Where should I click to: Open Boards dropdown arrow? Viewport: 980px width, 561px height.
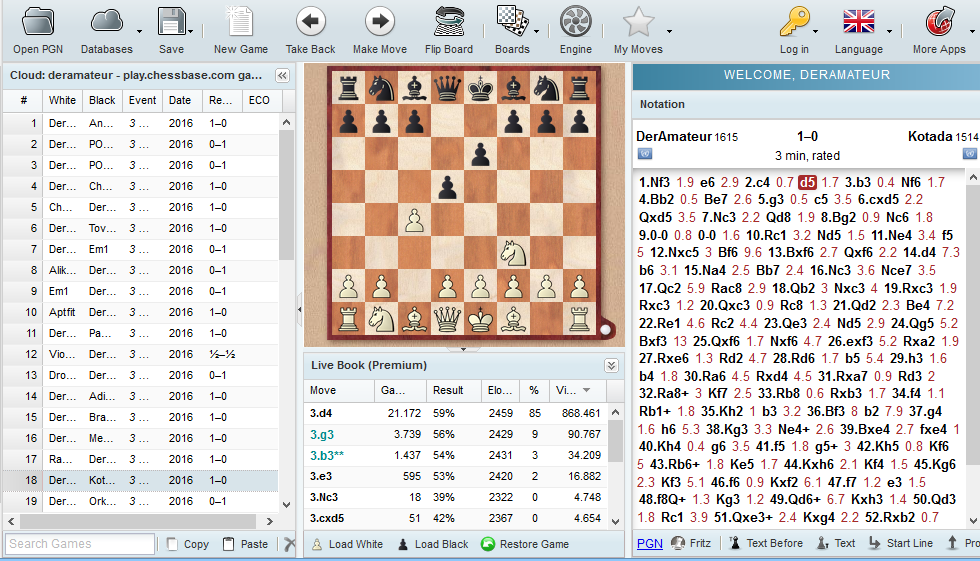coord(536,31)
